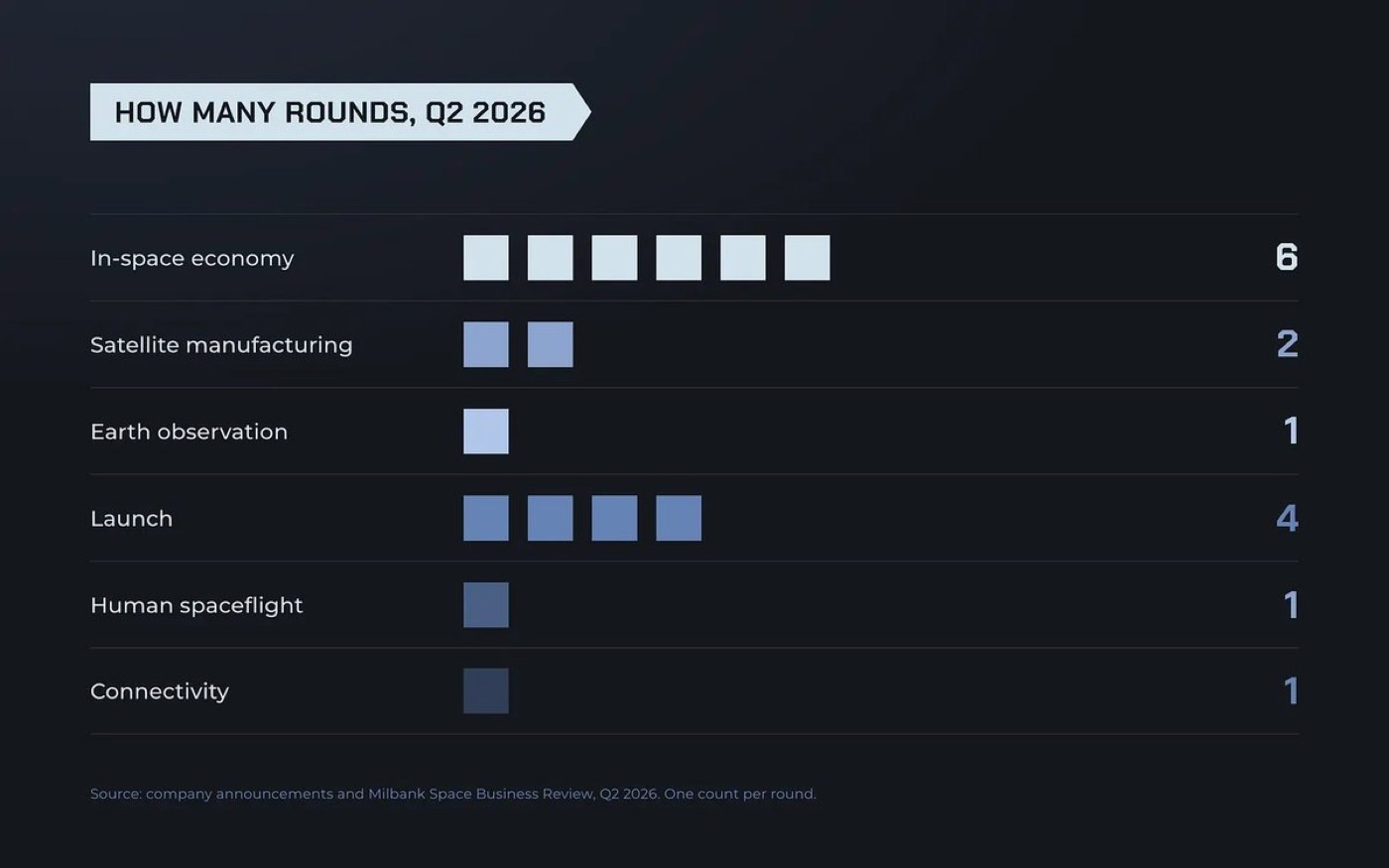The image size is (1389, 868).
Task: Select the count '2' for Satellite manufacturing
Action: click(x=1287, y=344)
